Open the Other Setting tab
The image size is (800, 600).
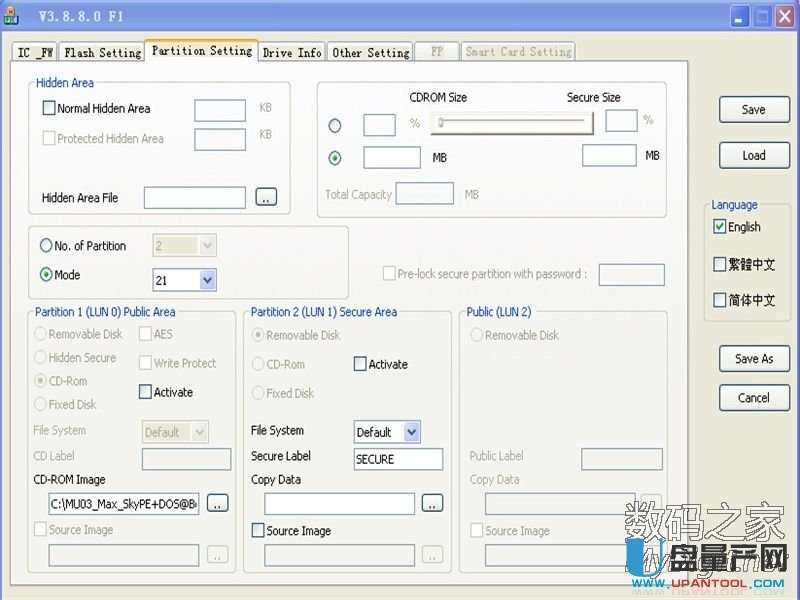click(x=370, y=51)
